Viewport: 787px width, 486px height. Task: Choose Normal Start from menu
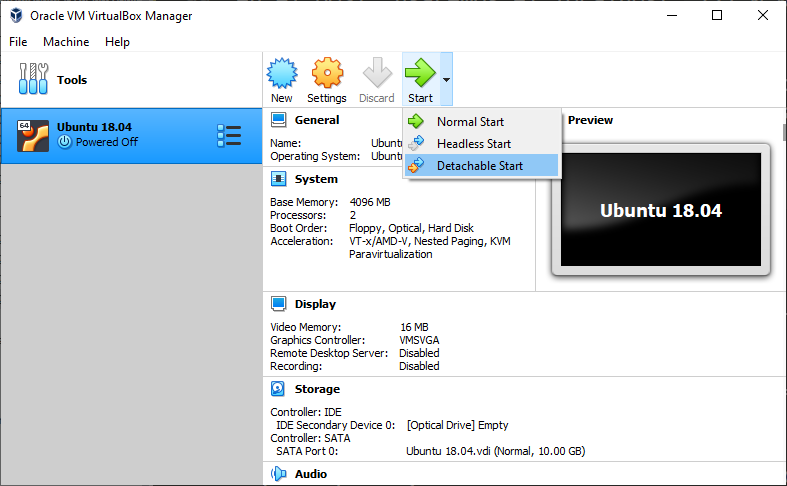click(x=481, y=122)
